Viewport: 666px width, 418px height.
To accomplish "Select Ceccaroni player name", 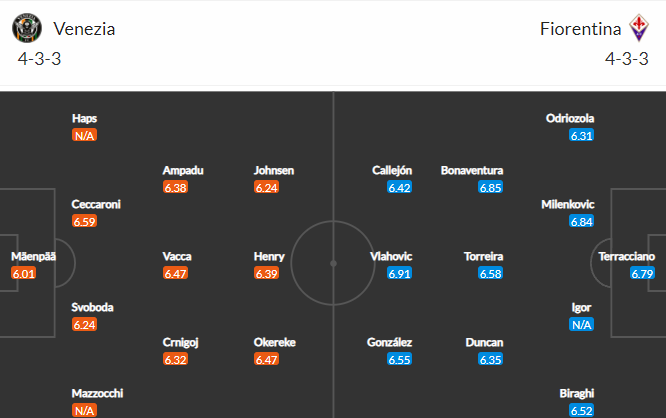I will click(x=96, y=204).
